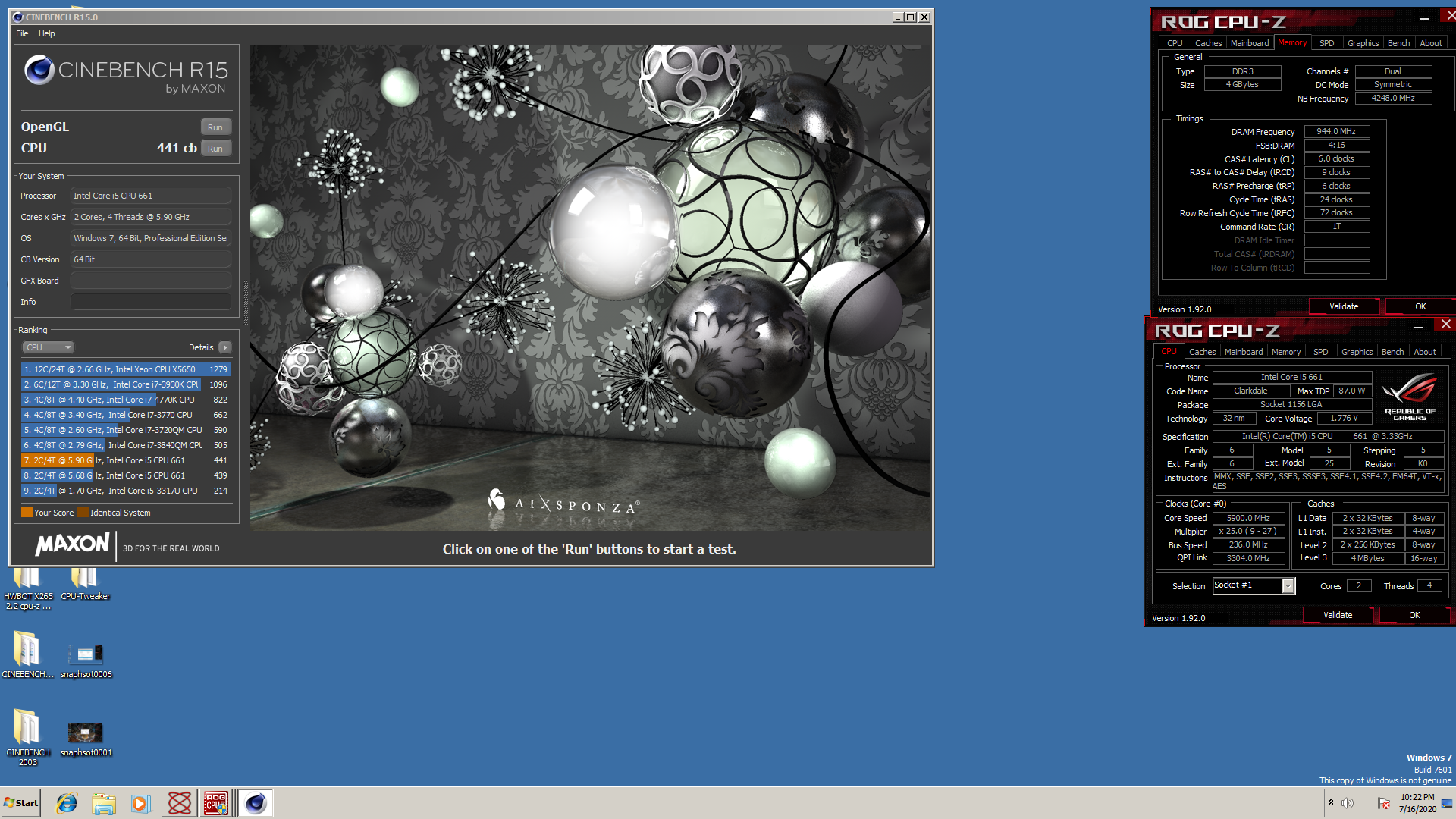This screenshot has height=819, width=1456.
Task: Open About tab in upper CPU-Z window
Action: (x=1430, y=43)
